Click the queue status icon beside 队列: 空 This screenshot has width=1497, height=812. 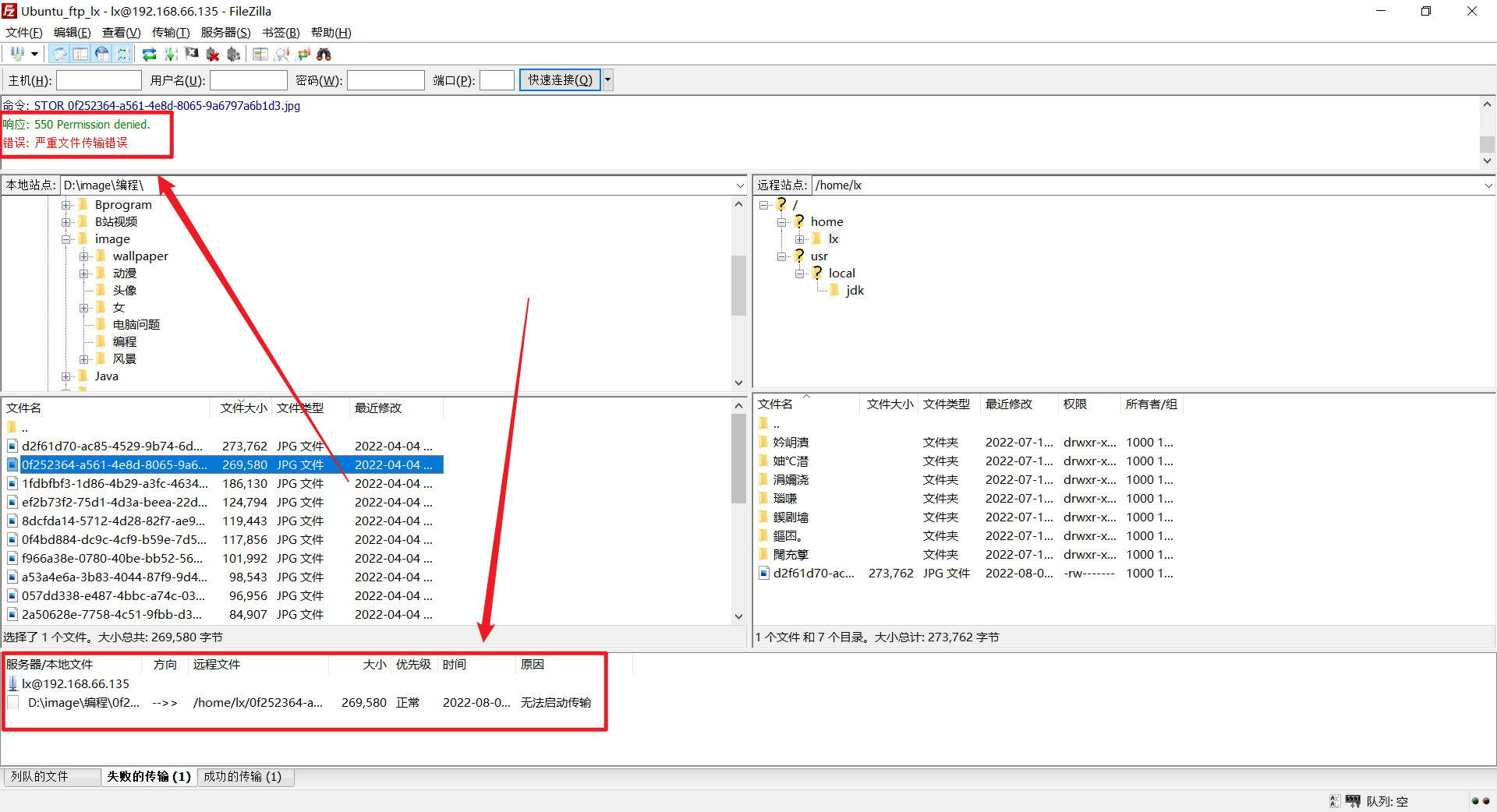coord(1353,801)
